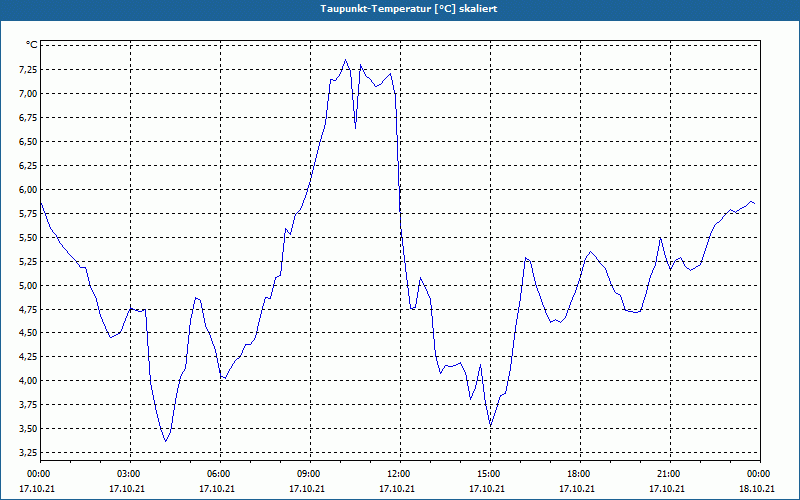Click the 00:00 label above 18.10.21
The height and width of the screenshot is (500, 800).
click(760, 473)
